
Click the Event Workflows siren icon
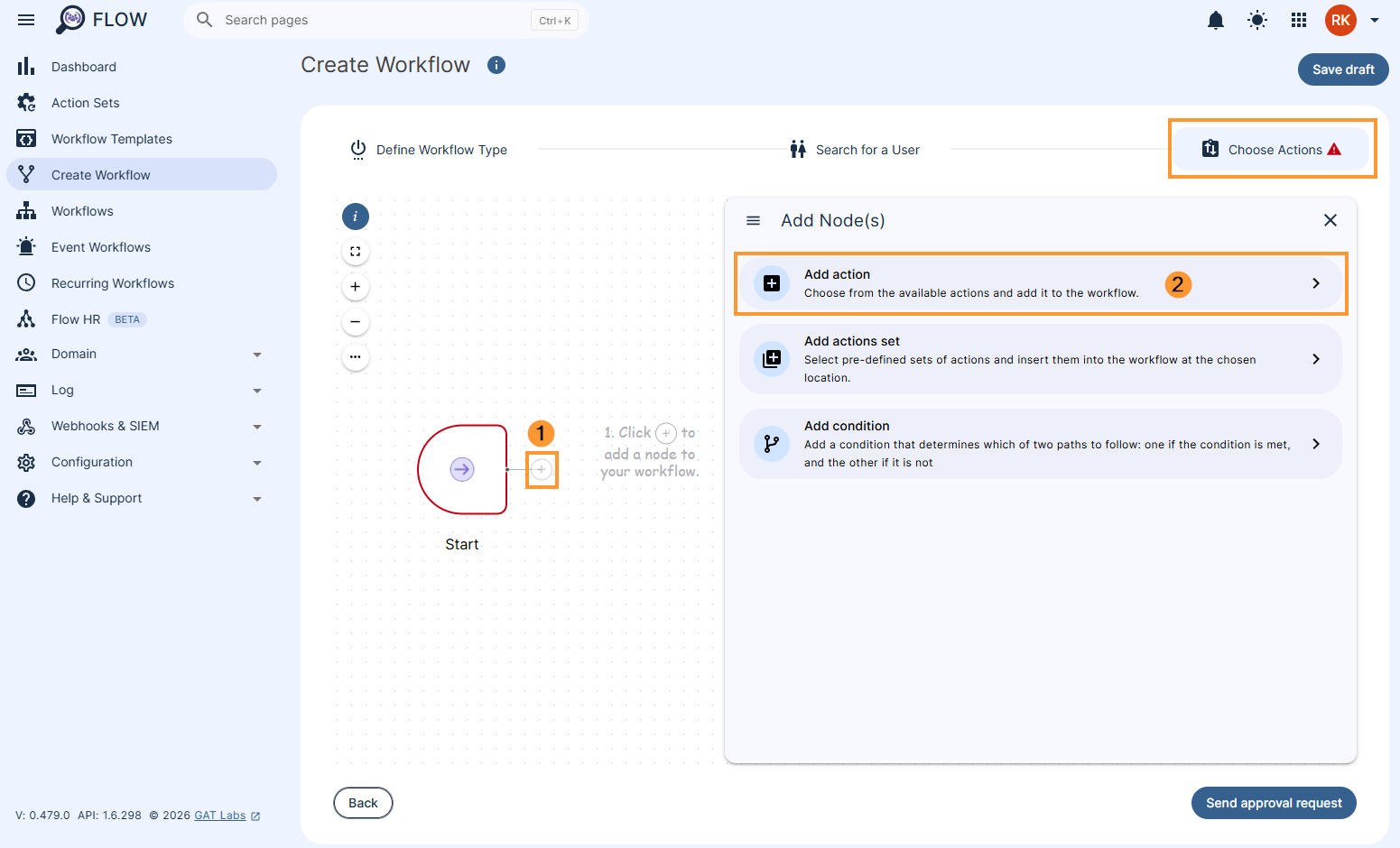[x=26, y=247]
